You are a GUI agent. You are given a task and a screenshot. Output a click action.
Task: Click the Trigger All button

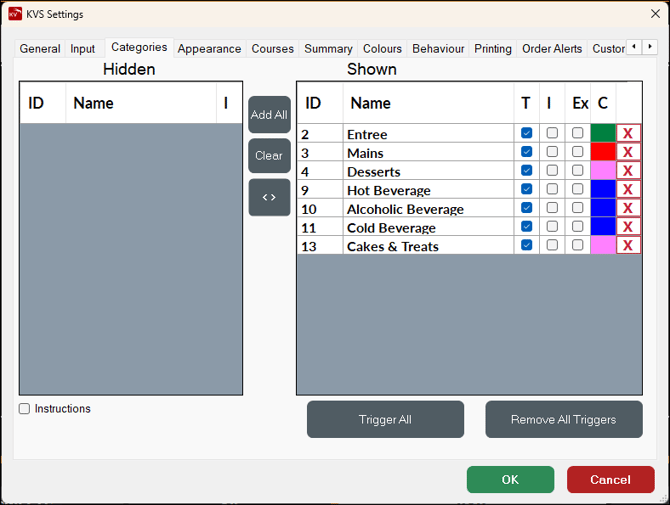point(385,420)
